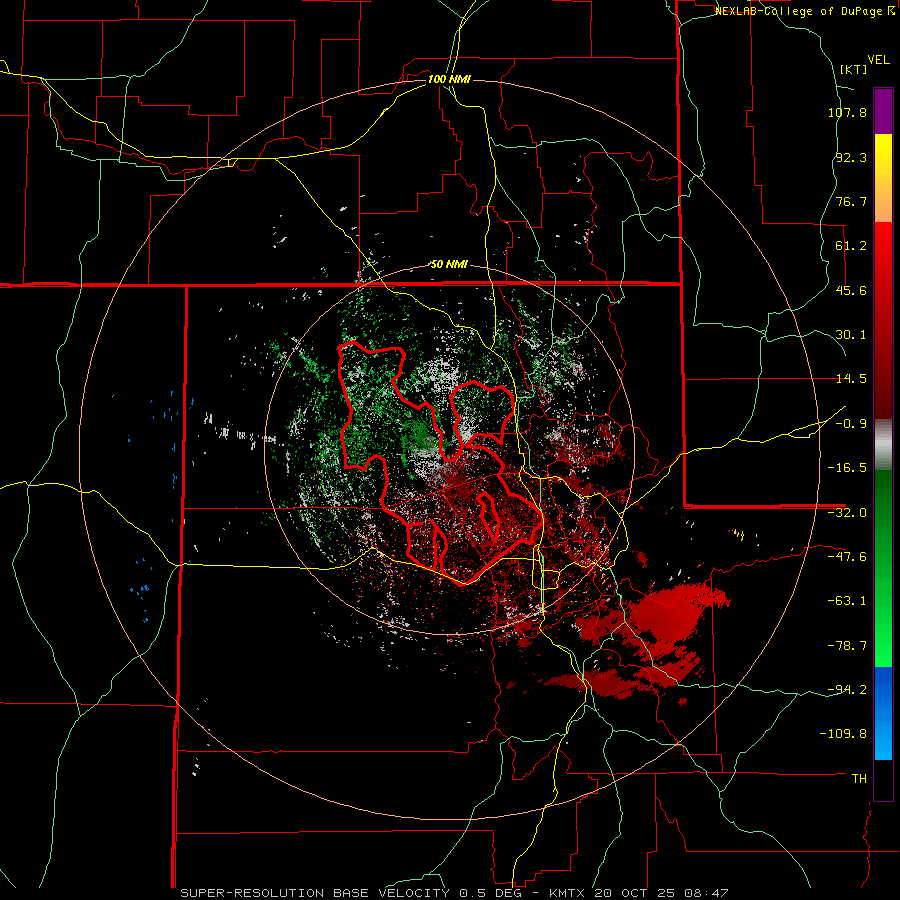This screenshot has height=900, width=900.
Task: Click the 30.1 legend value
Action: [851, 335]
